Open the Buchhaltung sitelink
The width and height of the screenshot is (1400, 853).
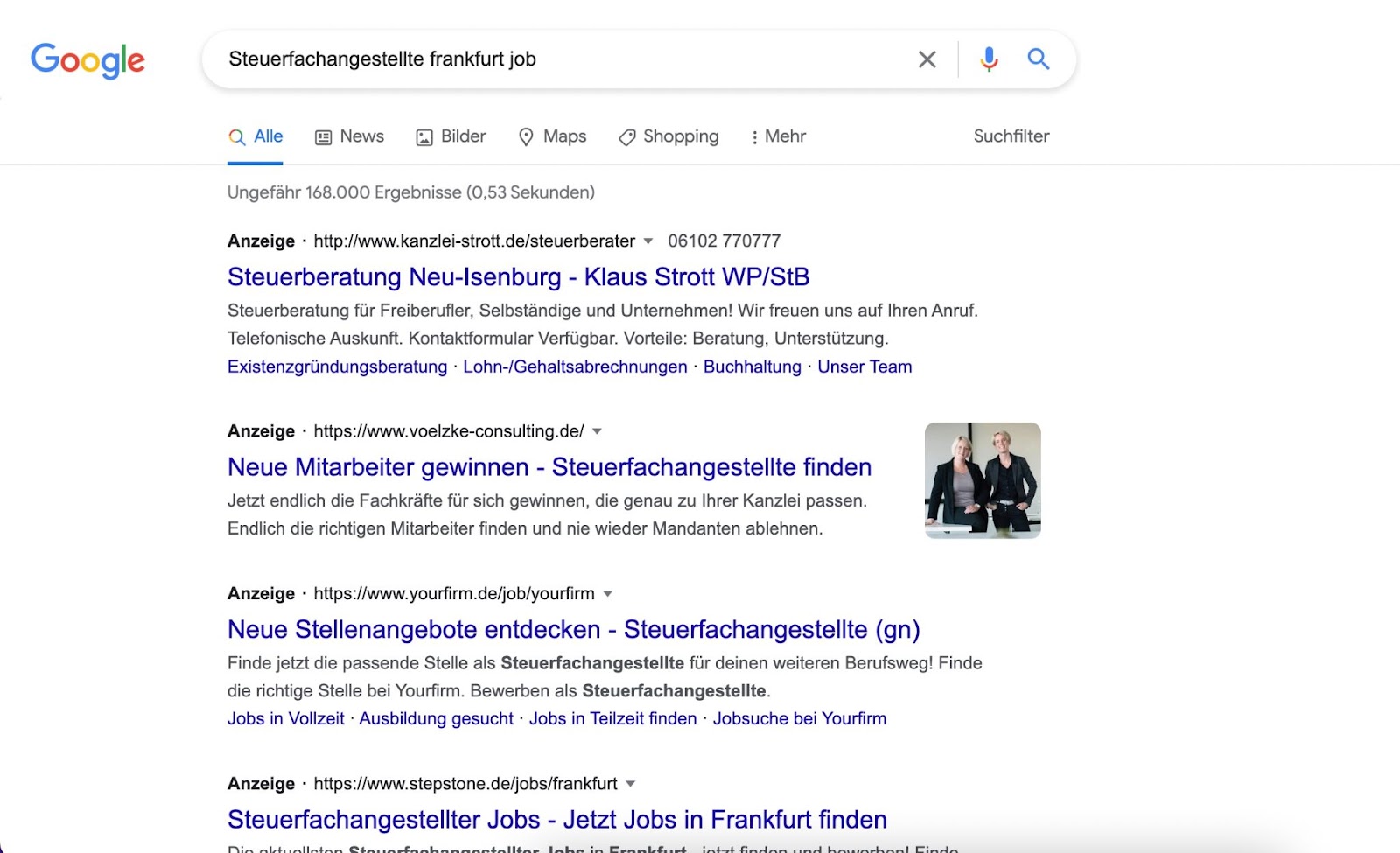(x=752, y=367)
